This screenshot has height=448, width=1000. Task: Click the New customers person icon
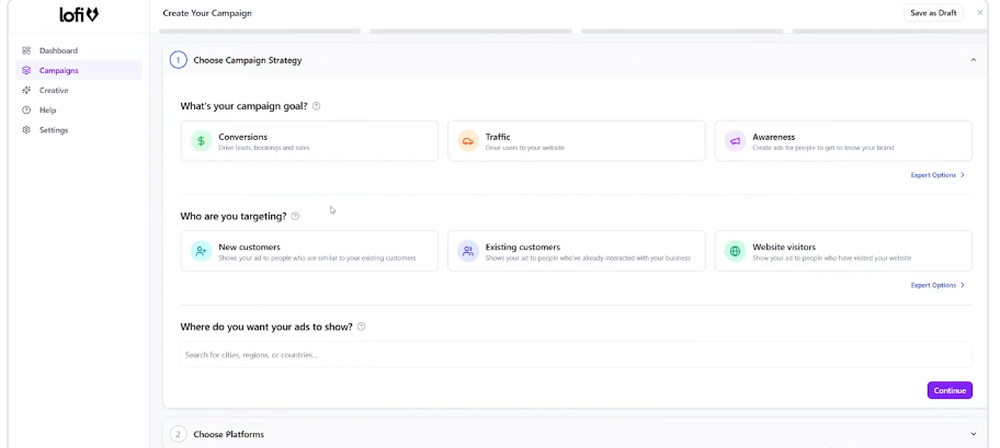point(201,251)
